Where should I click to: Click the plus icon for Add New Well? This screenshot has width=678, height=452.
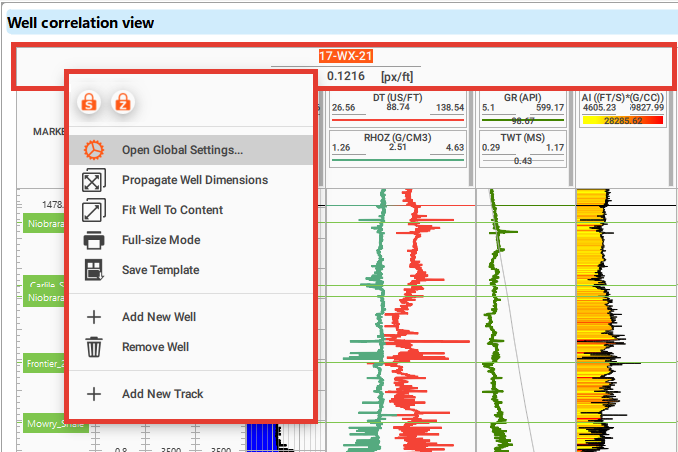click(x=94, y=317)
